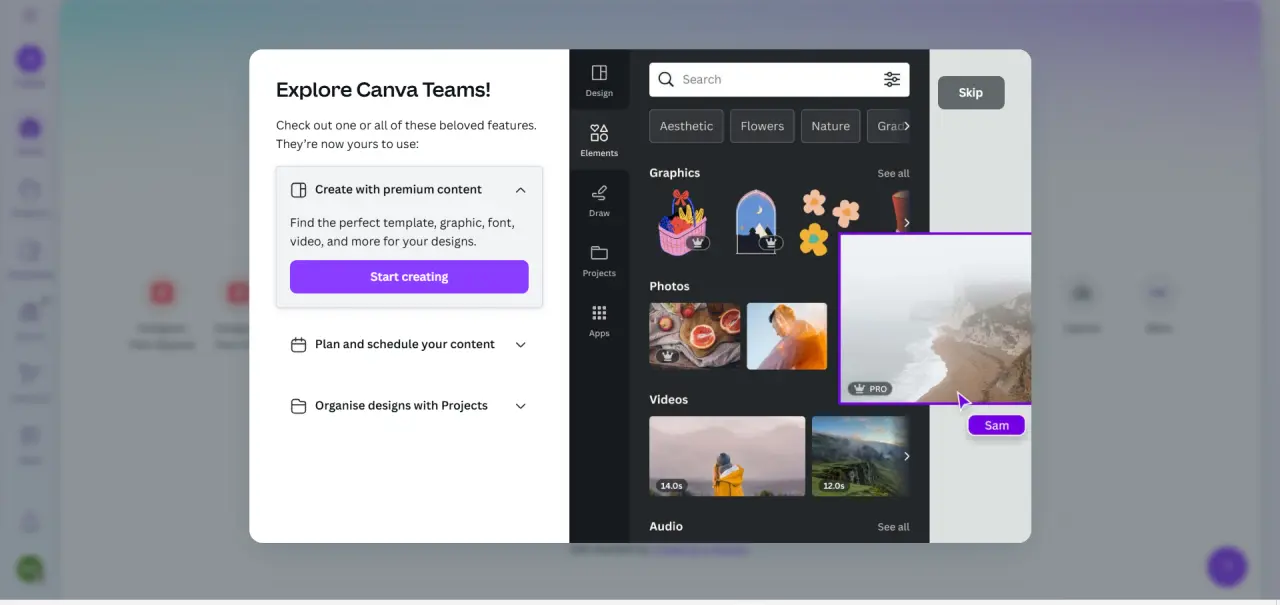The width and height of the screenshot is (1280, 605).
Task: Click the folder icon beside Organise designs
Action: pyautogui.click(x=298, y=406)
